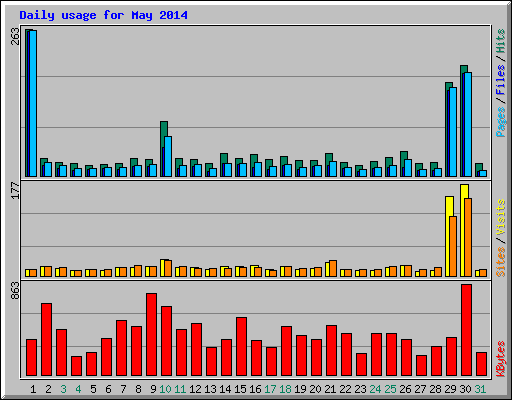Click the cyan pages bar for day 29

[453, 132]
